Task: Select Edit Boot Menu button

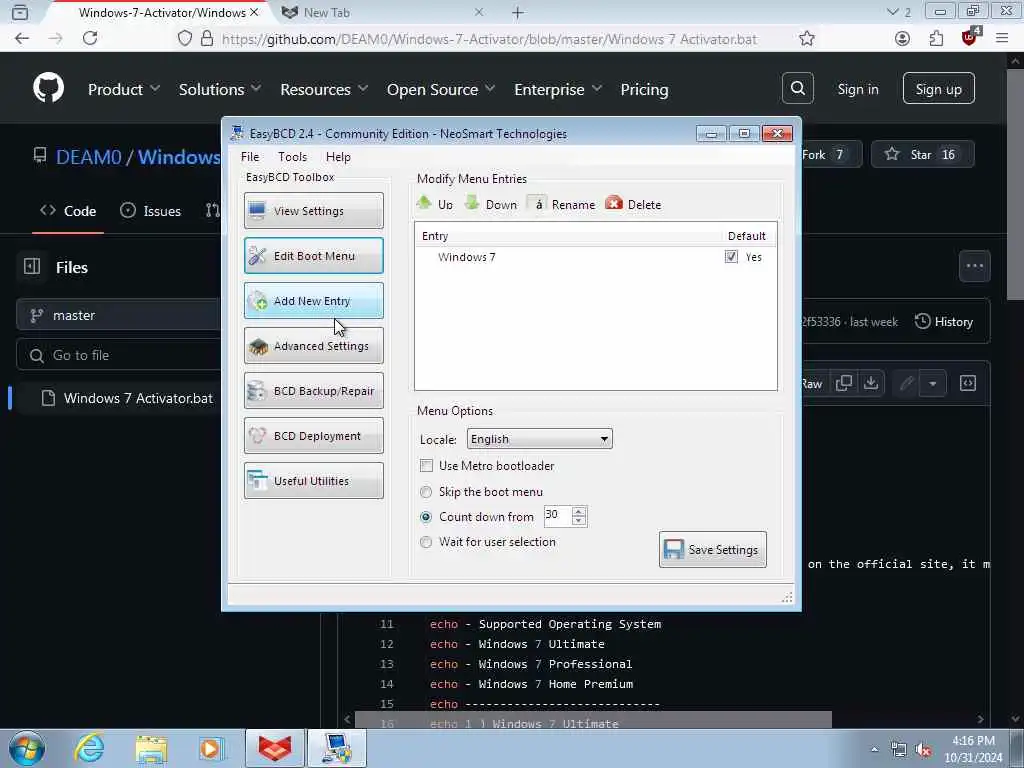Action: [313, 255]
